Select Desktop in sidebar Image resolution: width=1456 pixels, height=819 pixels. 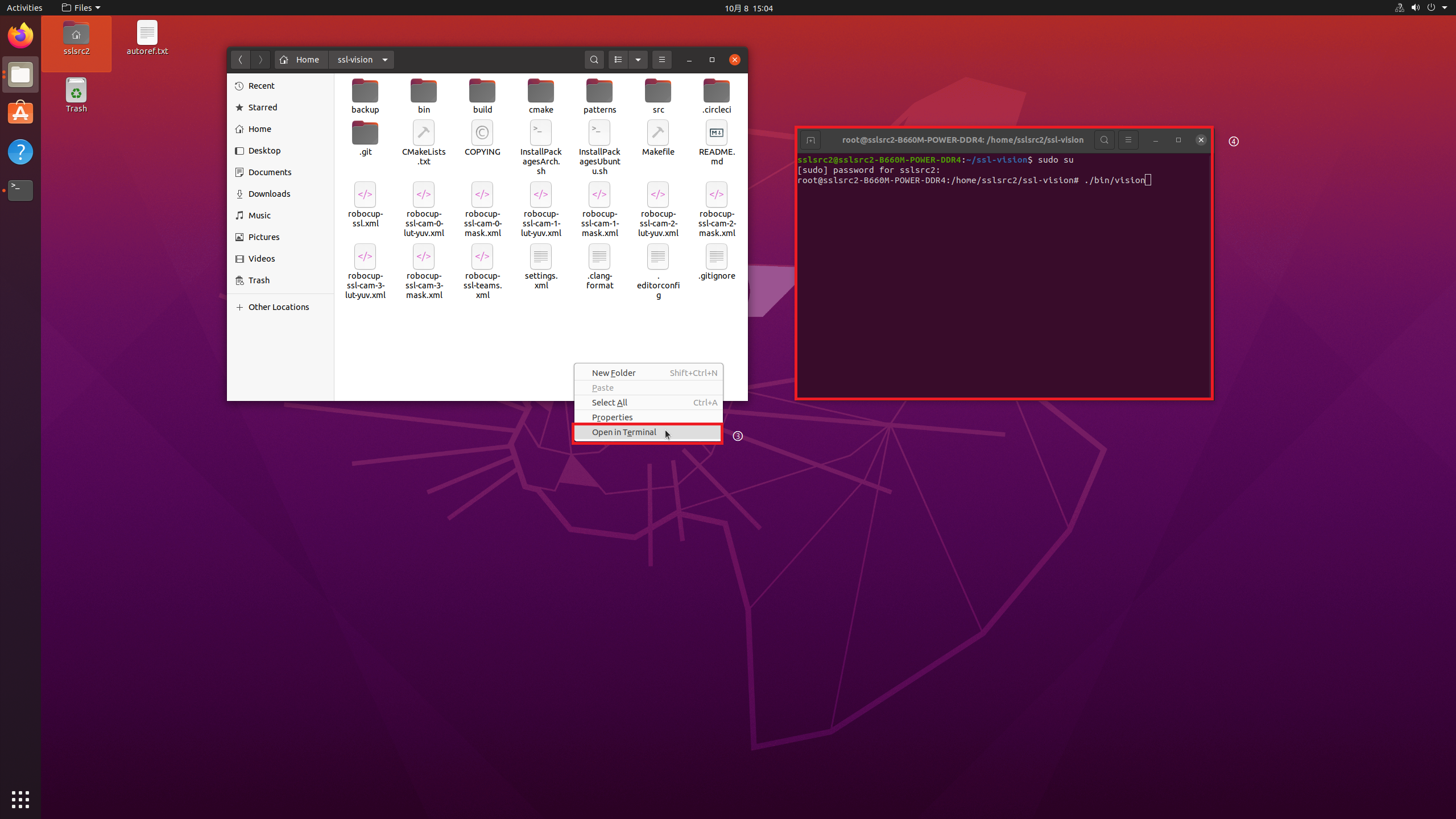pyautogui.click(x=280, y=151)
